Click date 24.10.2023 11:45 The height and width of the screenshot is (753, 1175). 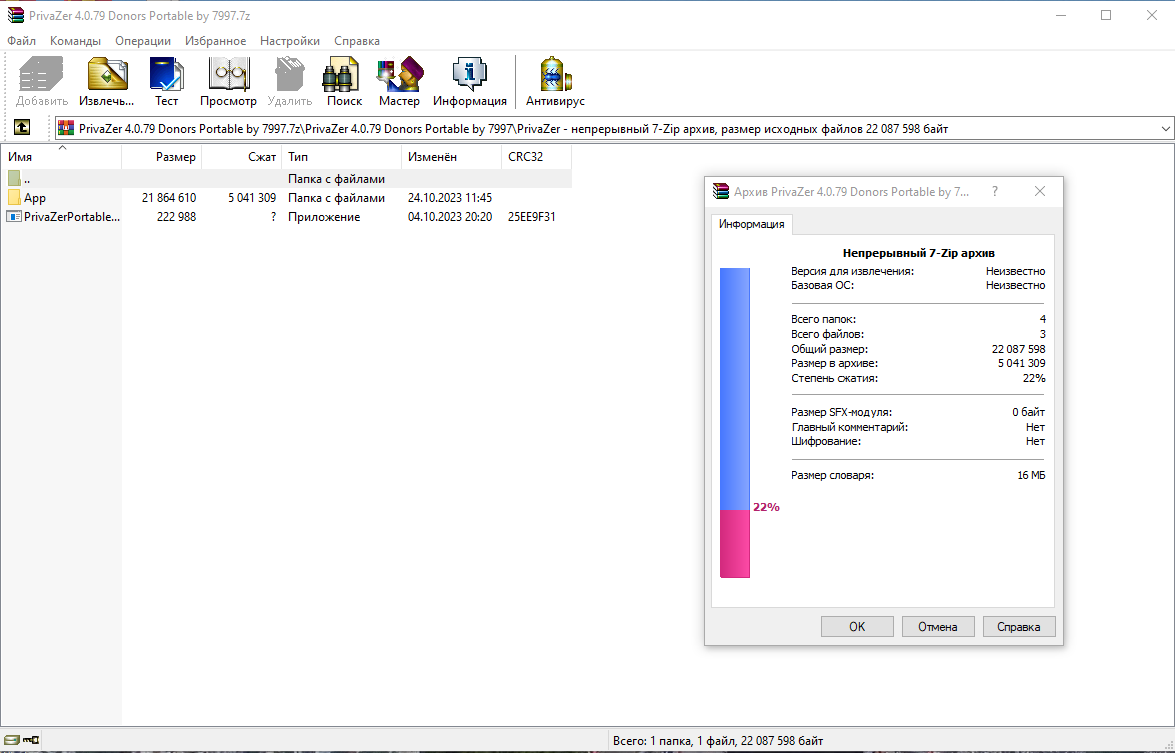pos(450,198)
